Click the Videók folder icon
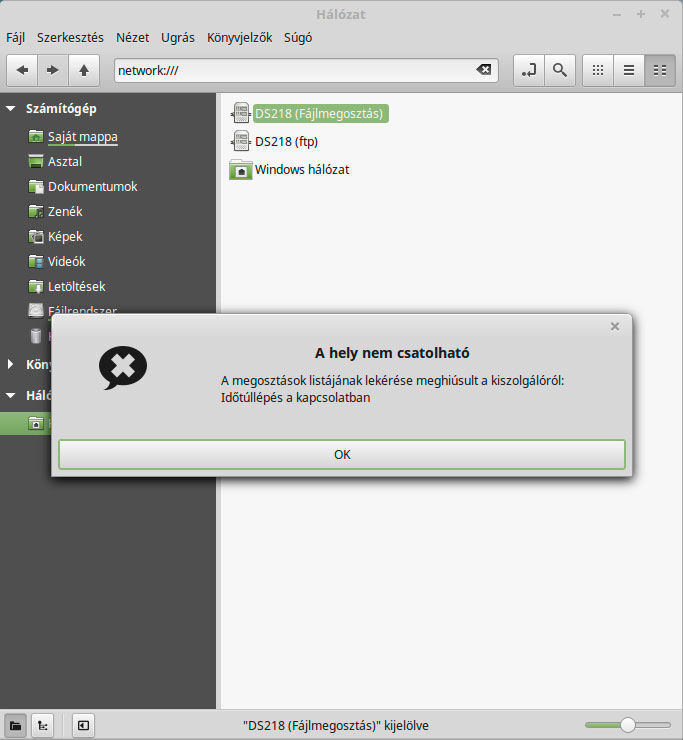Screen dimensions: 683x740 coord(36,261)
